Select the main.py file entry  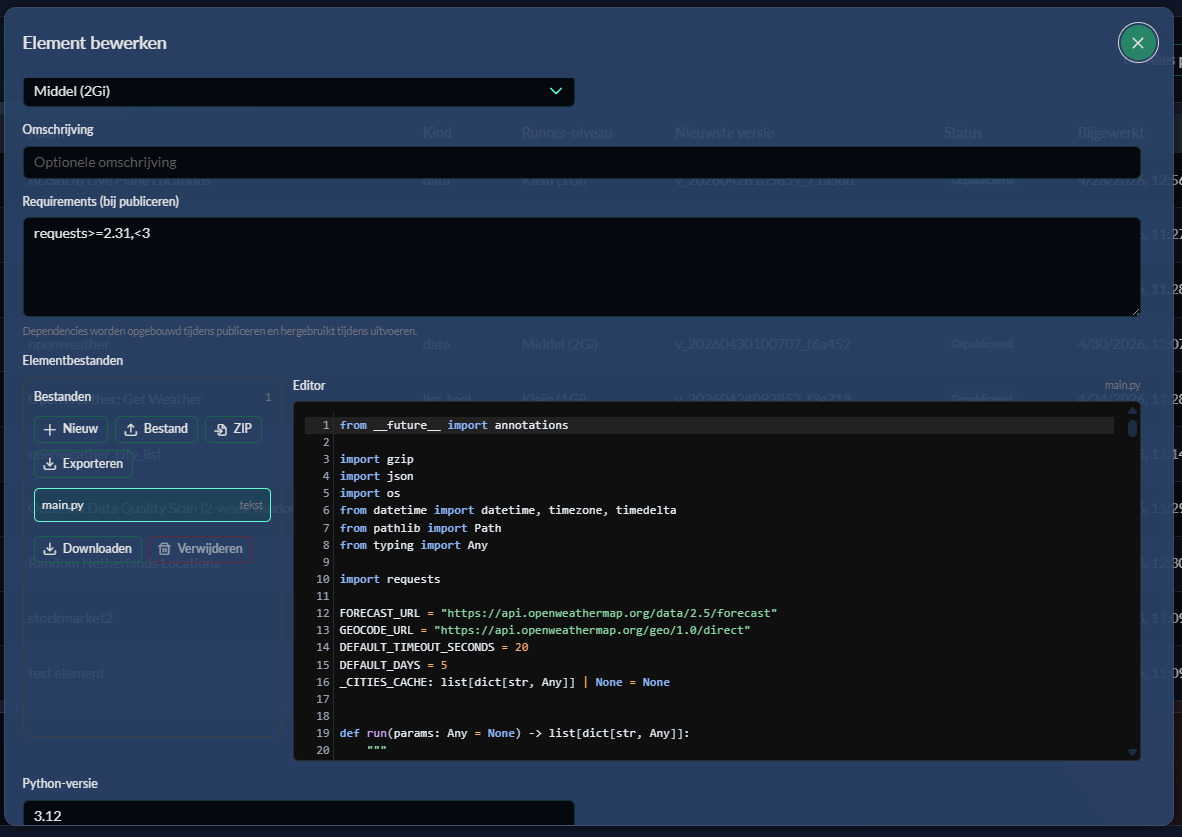152,505
